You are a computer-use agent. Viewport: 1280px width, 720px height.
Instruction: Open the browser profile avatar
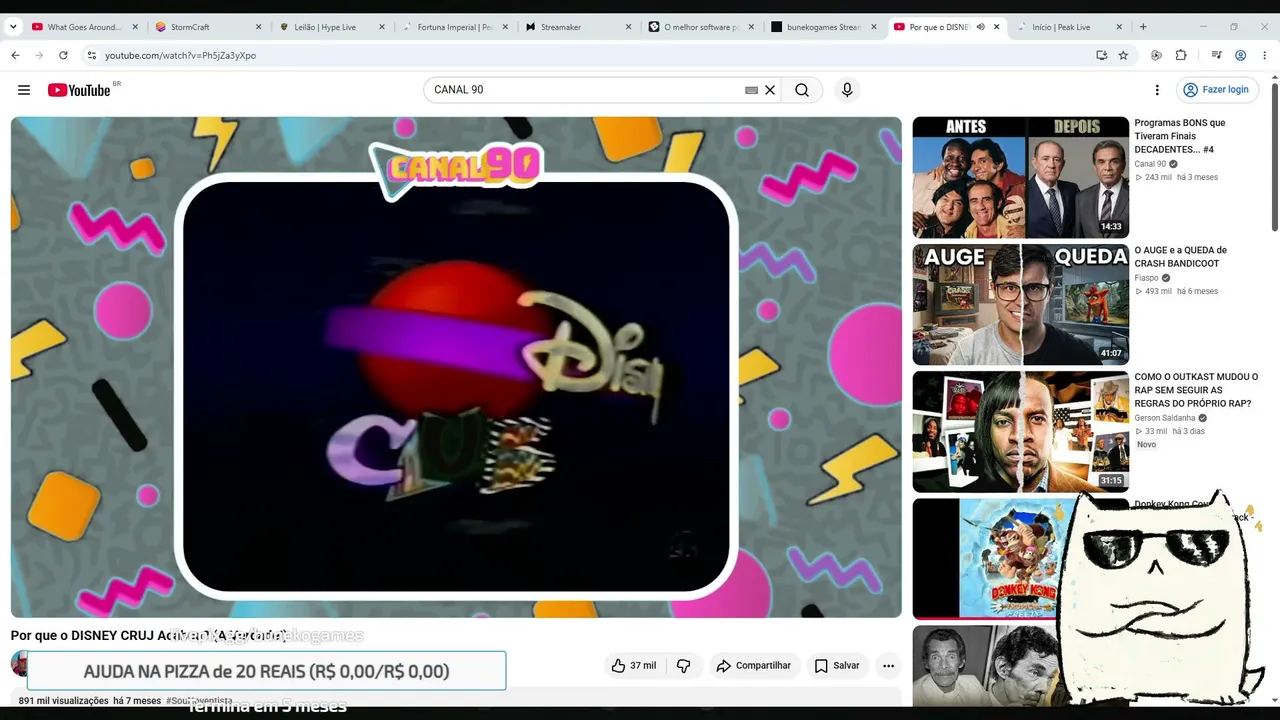1240,55
